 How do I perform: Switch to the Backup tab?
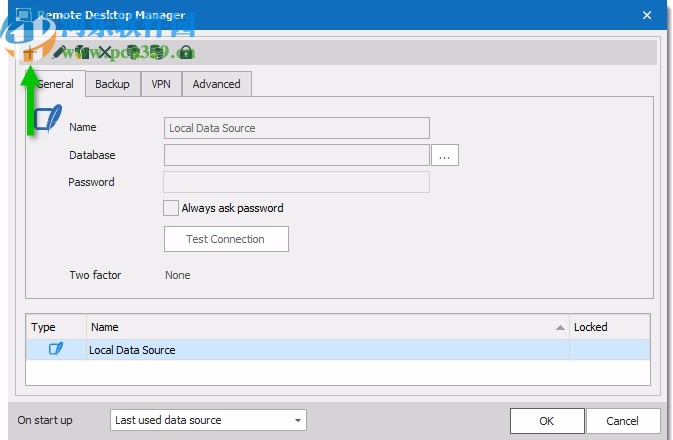tap(112, 84)
